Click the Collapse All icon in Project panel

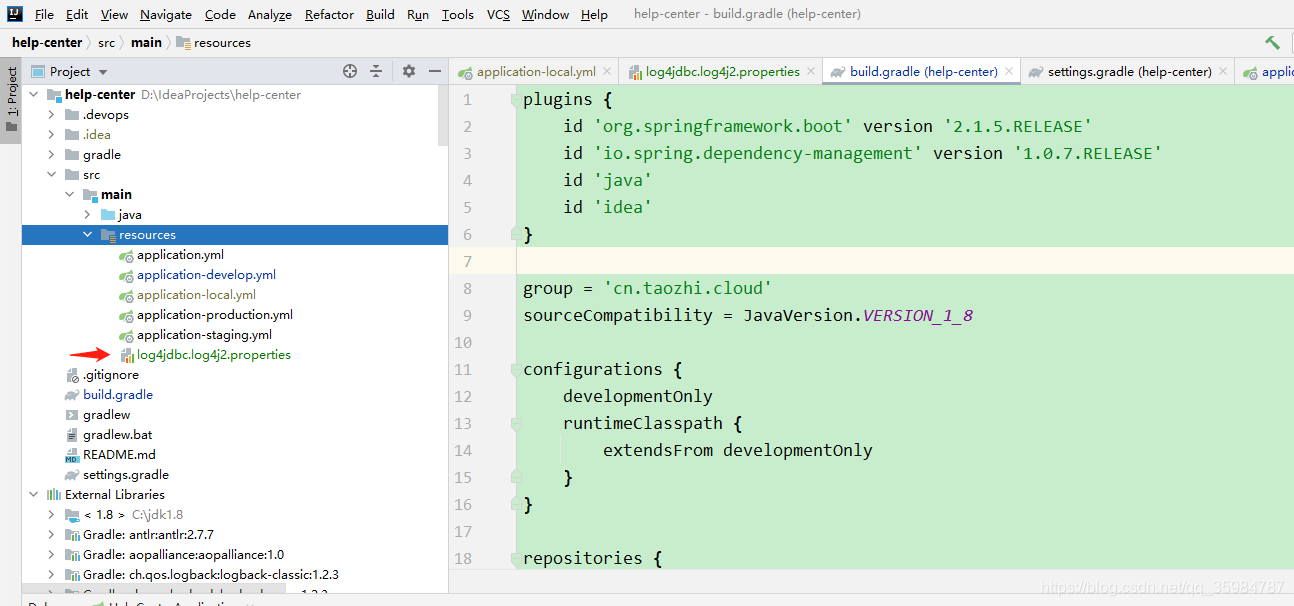pyautogui.click(x=375, y=71)
